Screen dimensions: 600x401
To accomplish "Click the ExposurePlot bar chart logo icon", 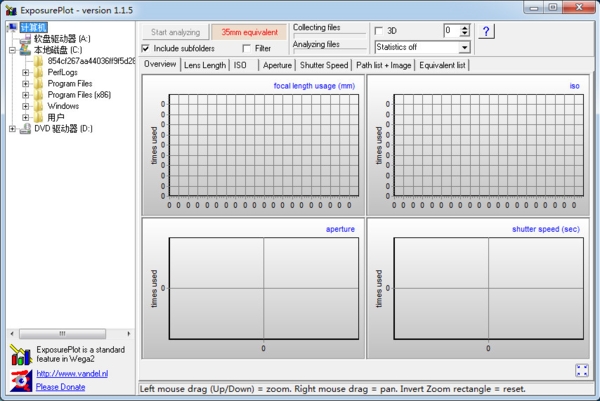I will (21, 355).
